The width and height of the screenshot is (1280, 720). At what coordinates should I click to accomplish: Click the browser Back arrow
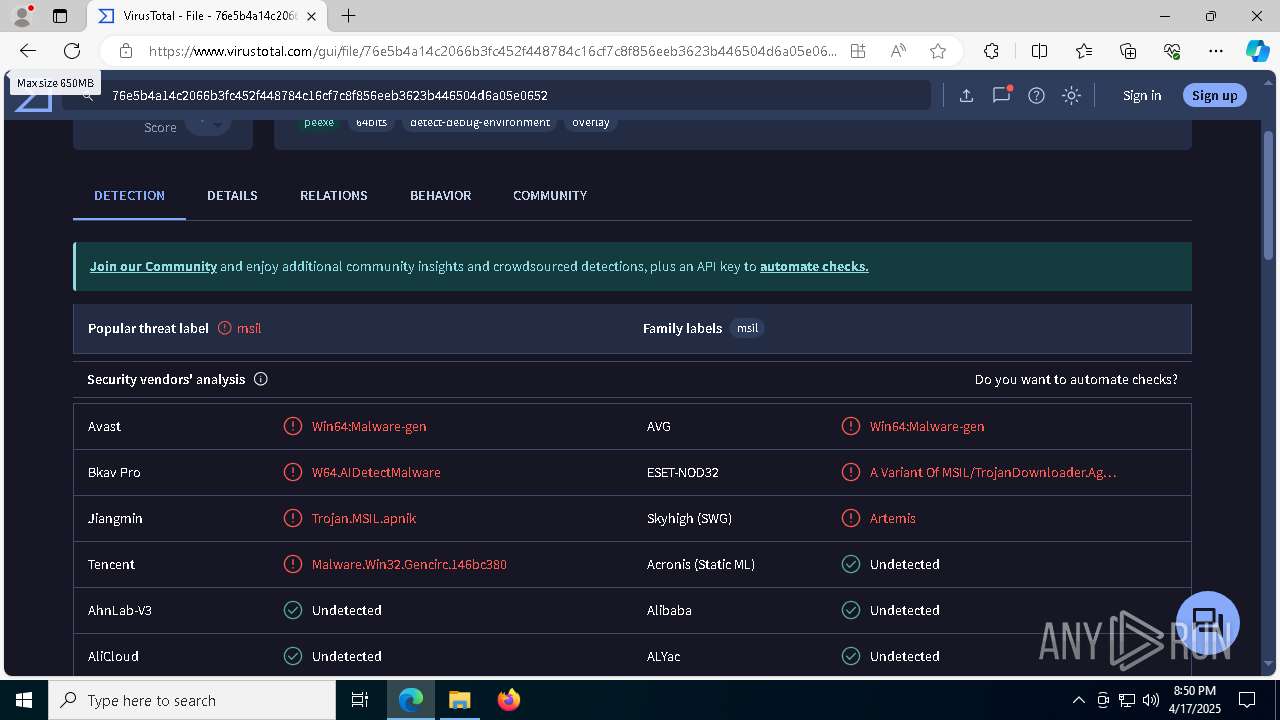pyautogui.click(x=28, y=51)
